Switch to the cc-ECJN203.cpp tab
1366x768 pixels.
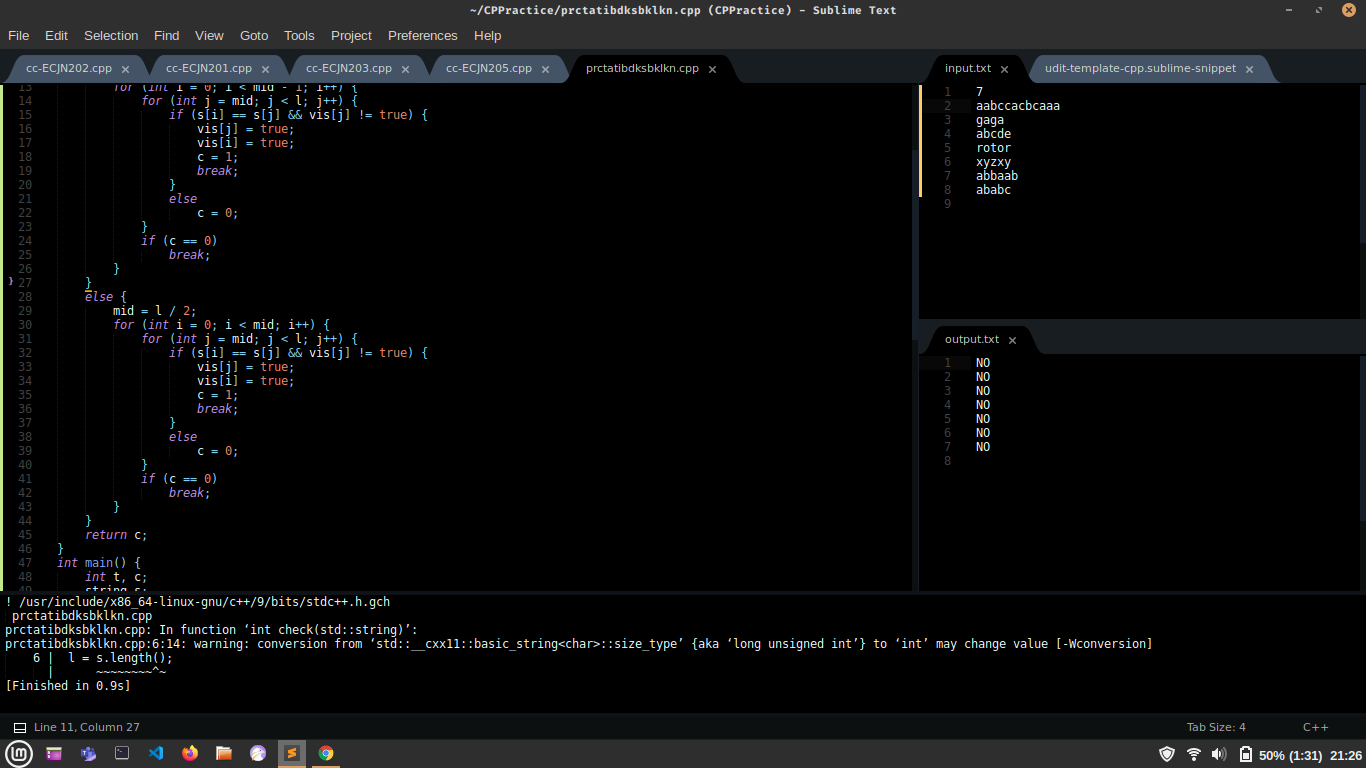point(349,69)
